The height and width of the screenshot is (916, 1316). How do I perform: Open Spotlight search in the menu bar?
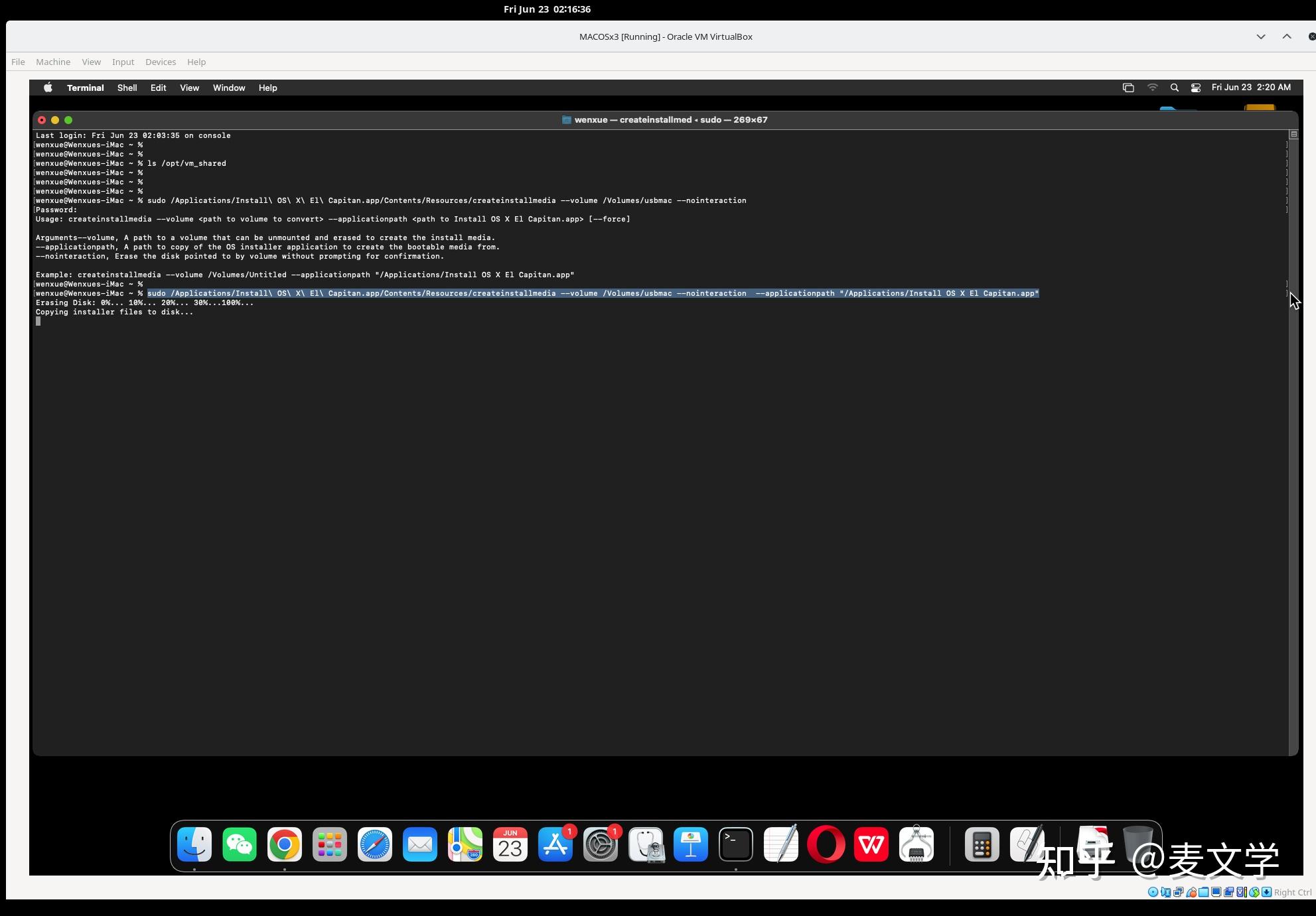[1174, 88]
